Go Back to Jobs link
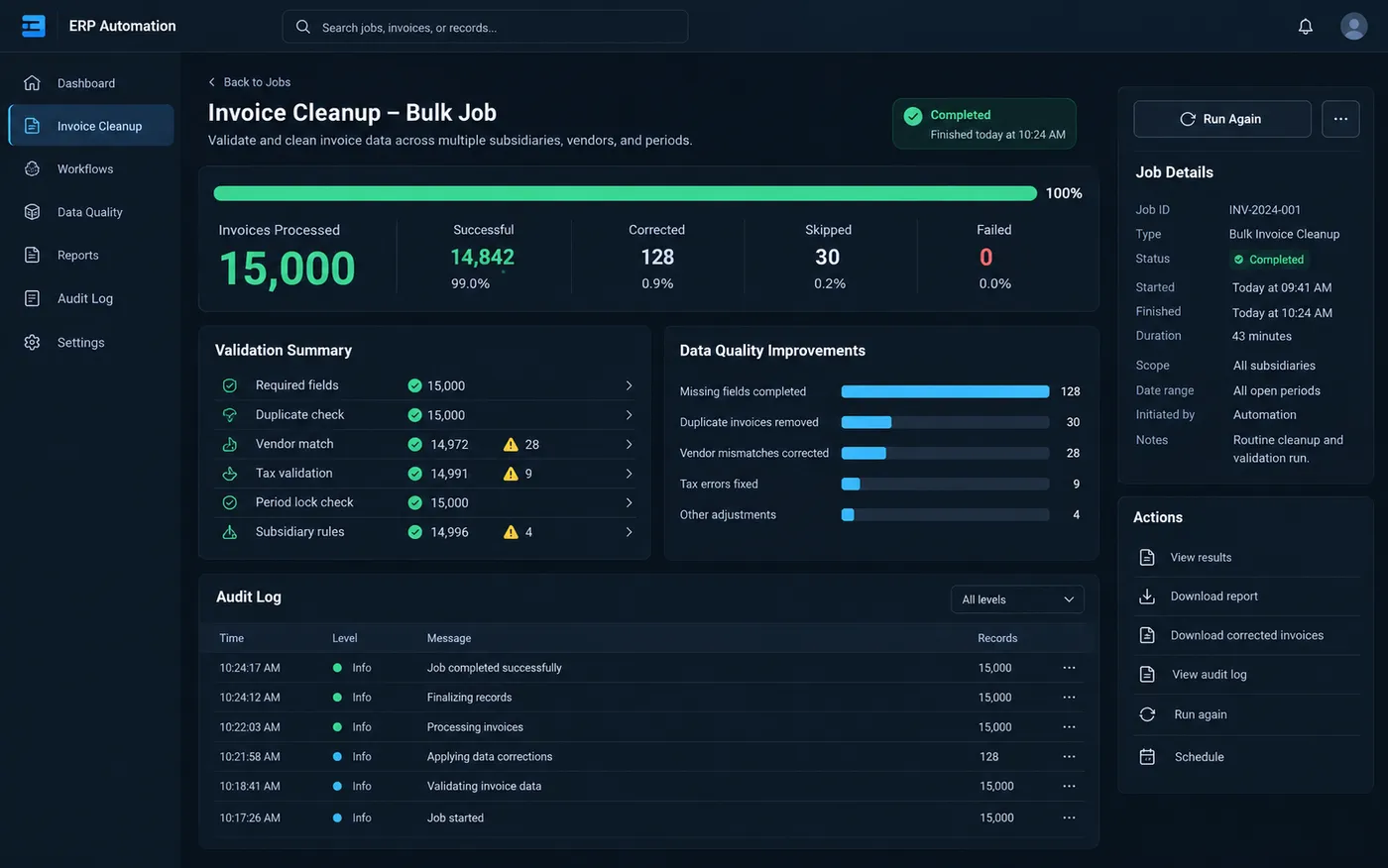 (249, 82)
